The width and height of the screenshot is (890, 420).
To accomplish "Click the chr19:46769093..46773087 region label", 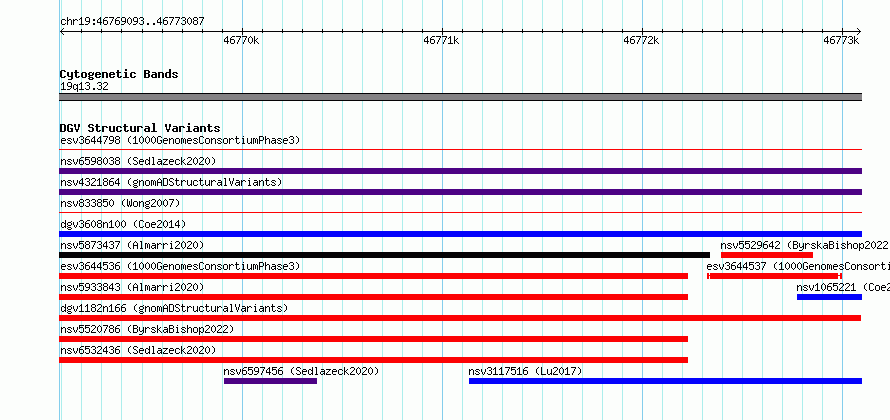I will point(132,22).
